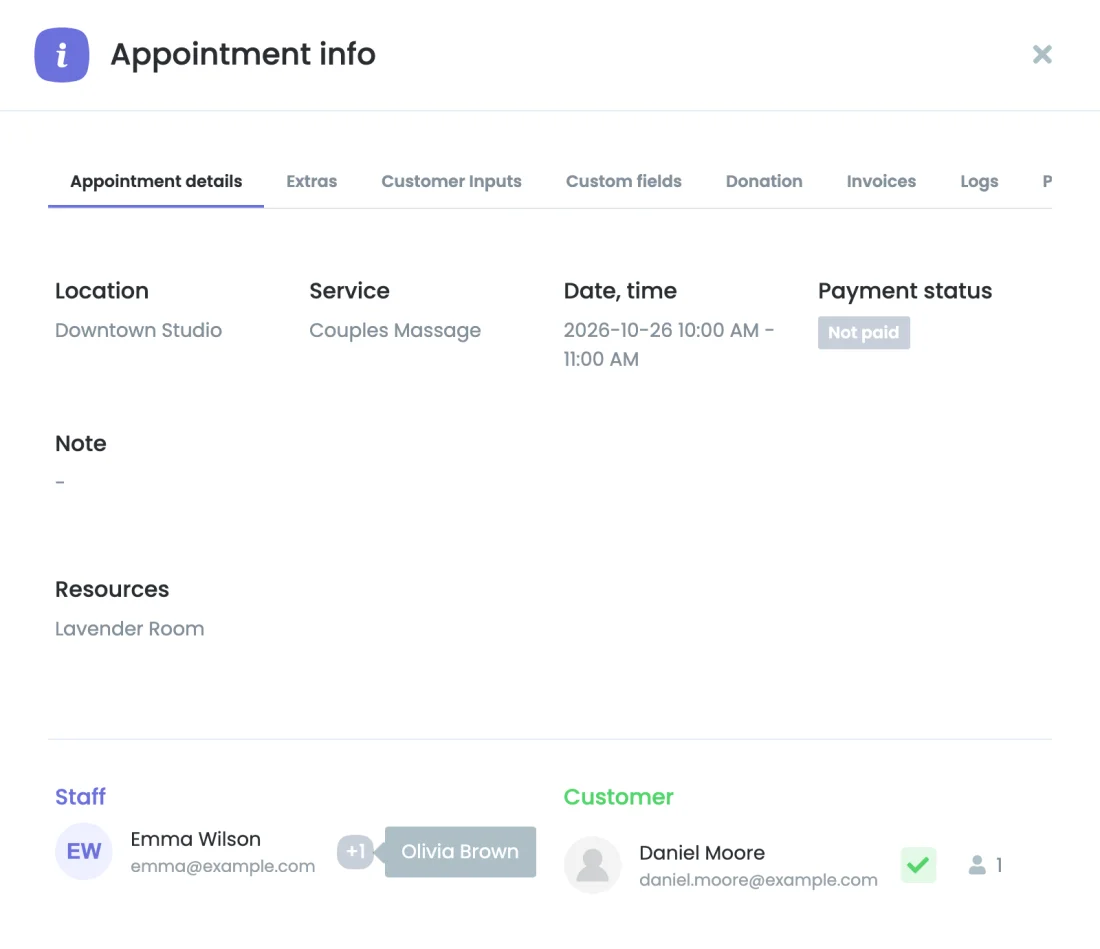
Task: Switch to the Extras tab
Action: point(311,181)
